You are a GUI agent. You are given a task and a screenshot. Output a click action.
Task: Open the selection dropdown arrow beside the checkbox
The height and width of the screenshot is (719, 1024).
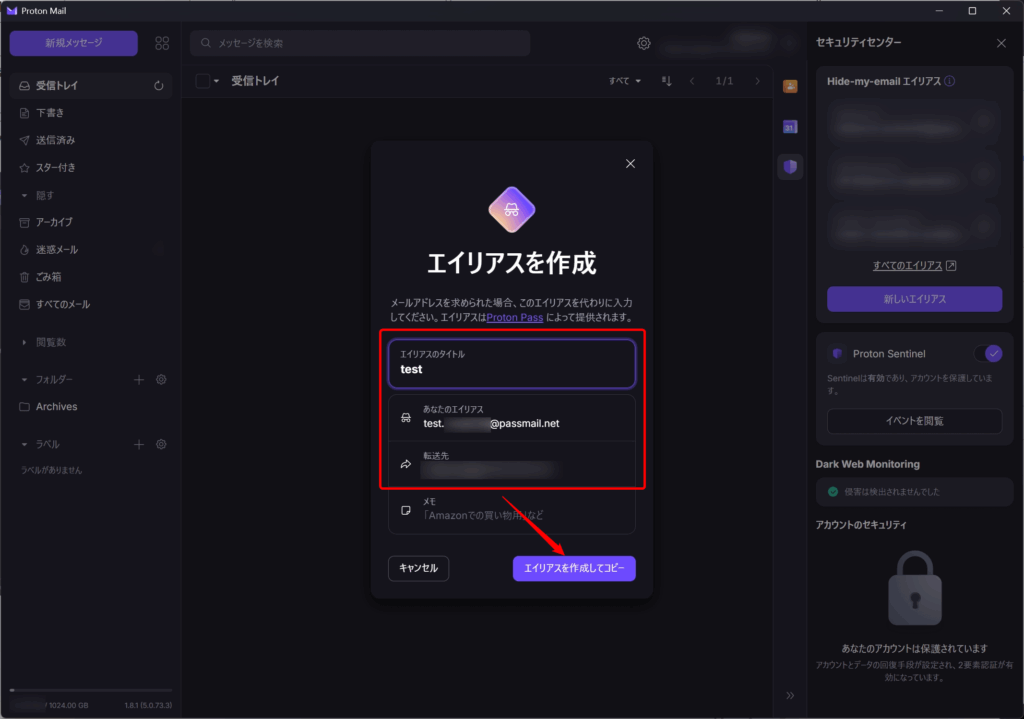pyautogui.click(x=216, y=81)
